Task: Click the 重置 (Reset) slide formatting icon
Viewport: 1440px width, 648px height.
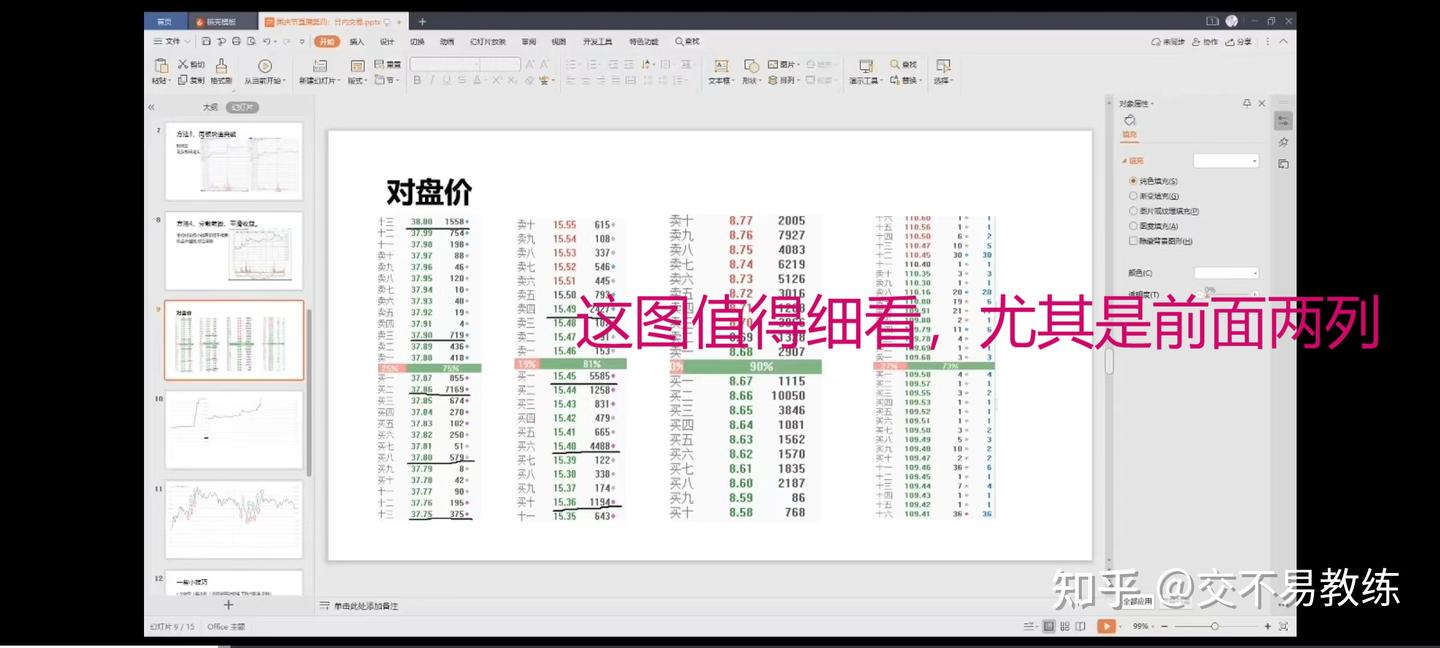Action: click(x=383, y=63)
